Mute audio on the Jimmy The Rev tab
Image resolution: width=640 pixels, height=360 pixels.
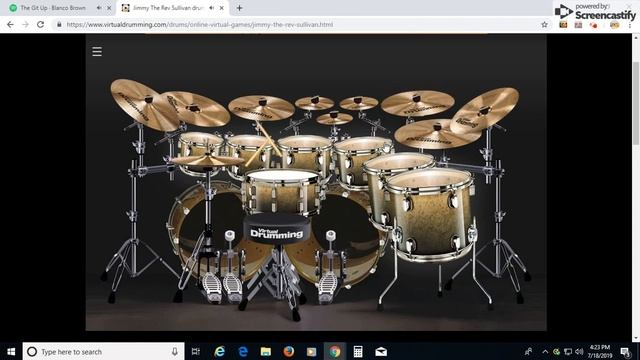(x=211, y=8)
